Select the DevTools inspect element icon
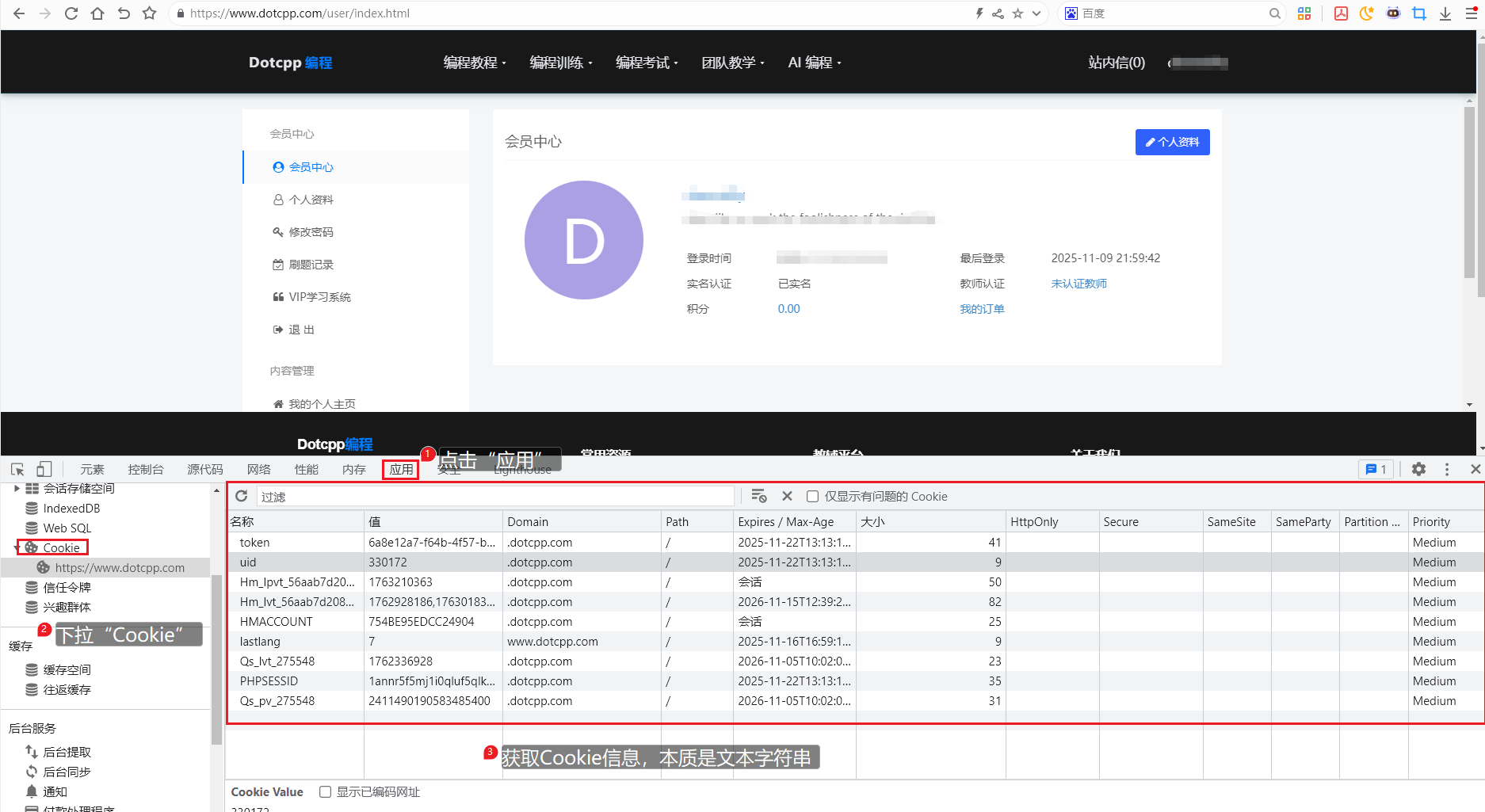Image resolution: width=1485 pixels, height=812 pixels. tap(17, 470)
